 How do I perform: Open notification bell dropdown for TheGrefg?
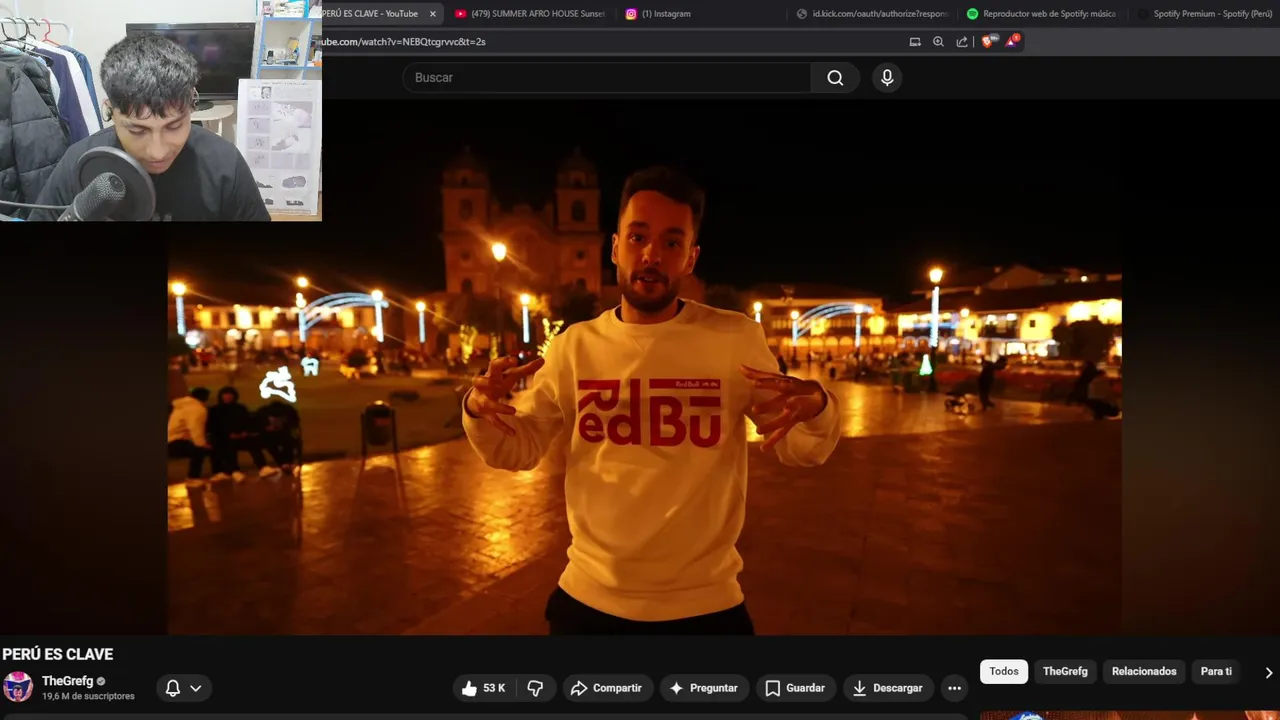click(x=183, y=688)
